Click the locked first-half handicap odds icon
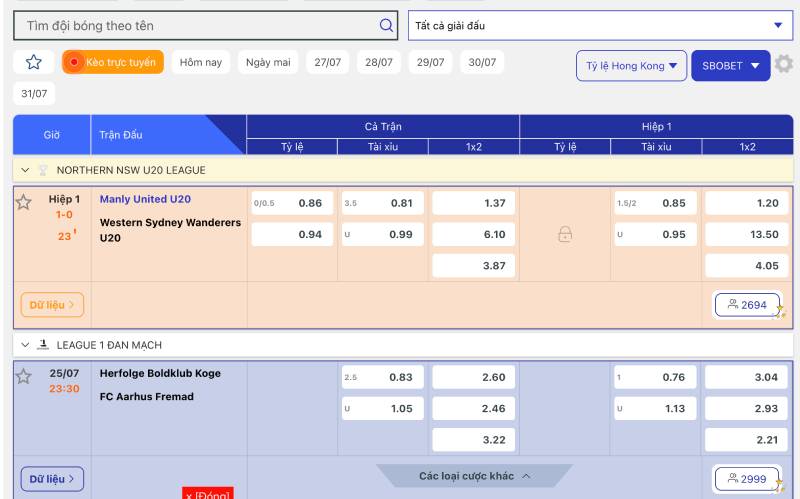800x499 pixels. 565,234
